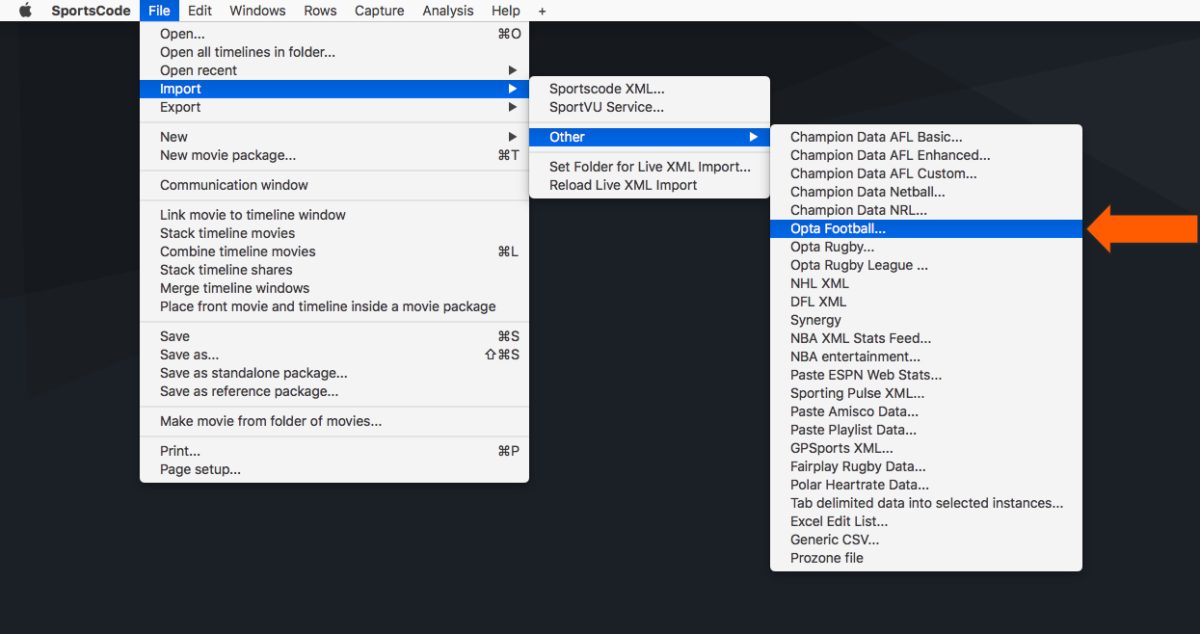Import NBA XML Stats Feed...
The image size is (1200, 634).
click(926, 338)
